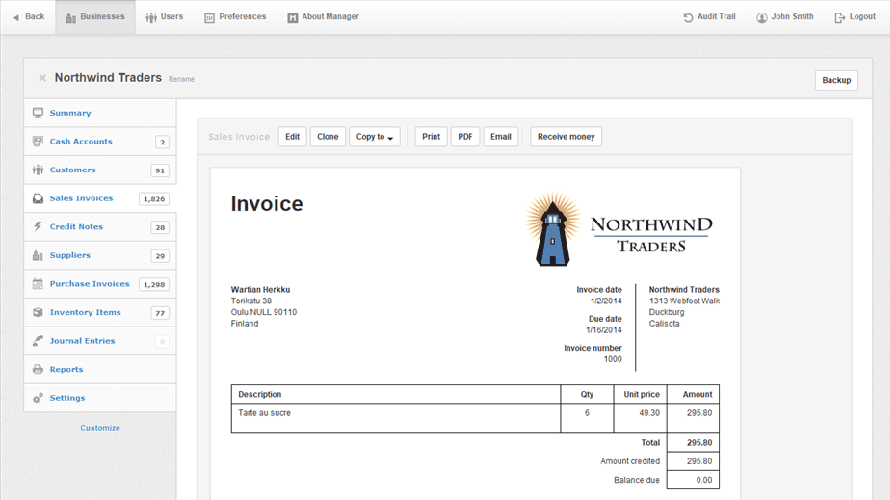890x500 pixels.
Task: Open Preferences in the top navigation
Action: [x=235, y=17]
